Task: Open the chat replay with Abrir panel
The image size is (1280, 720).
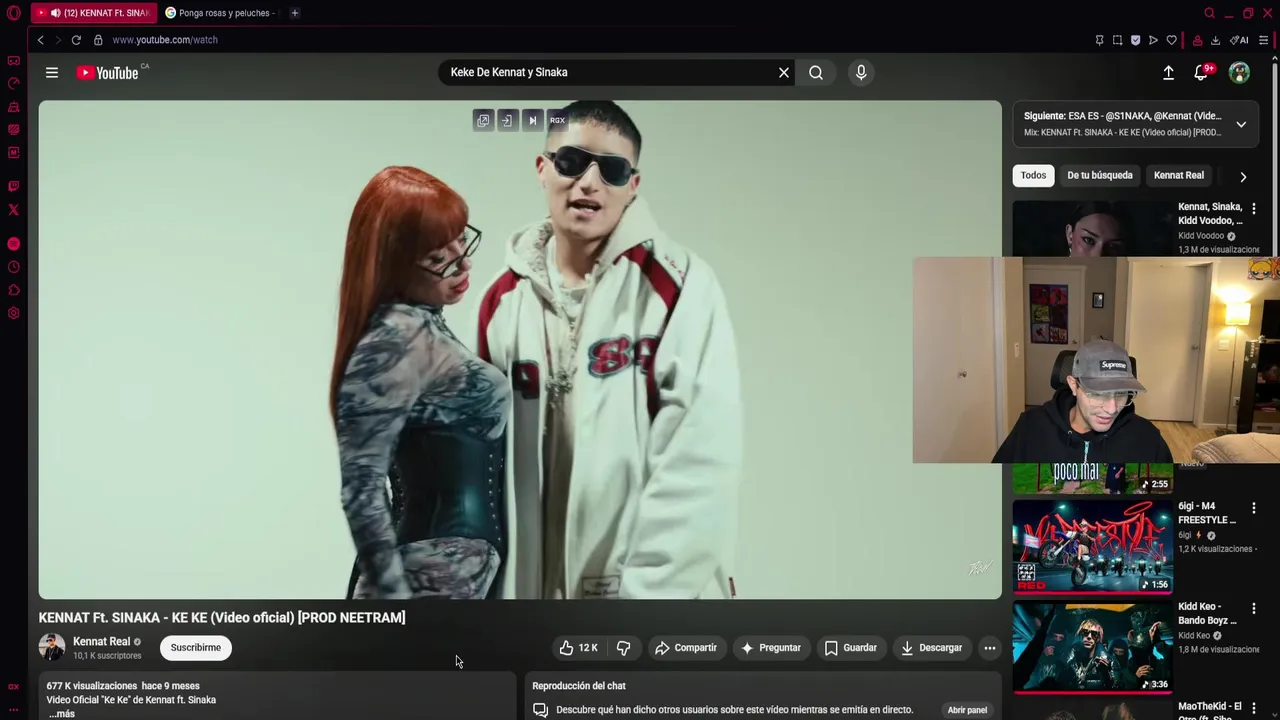Action: pos(967,710)
